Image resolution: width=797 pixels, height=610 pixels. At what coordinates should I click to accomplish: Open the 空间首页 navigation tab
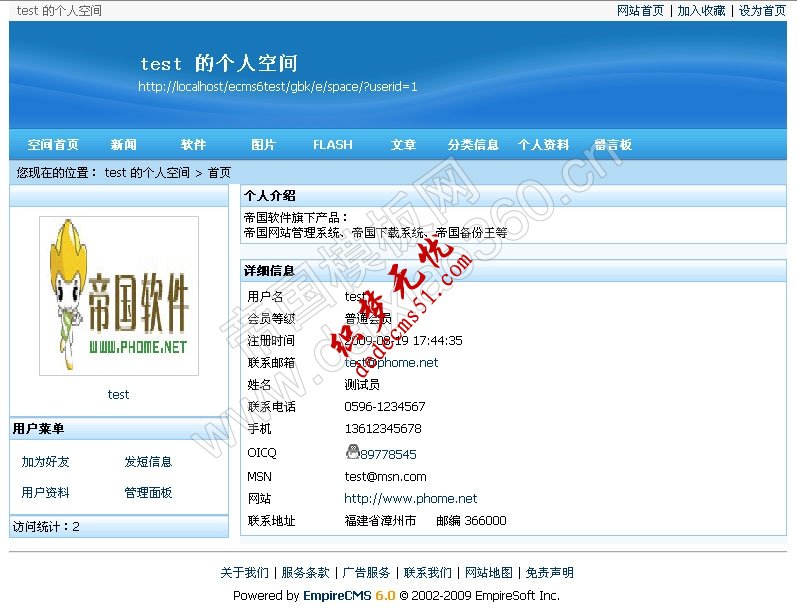click(x=53, y=145)
